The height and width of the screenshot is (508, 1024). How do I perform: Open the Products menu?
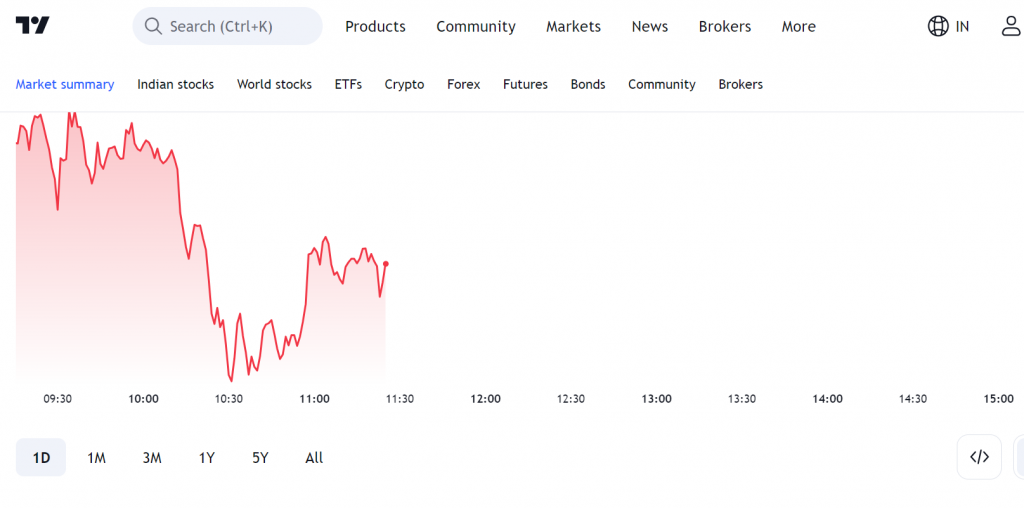(x=376, y=27)
